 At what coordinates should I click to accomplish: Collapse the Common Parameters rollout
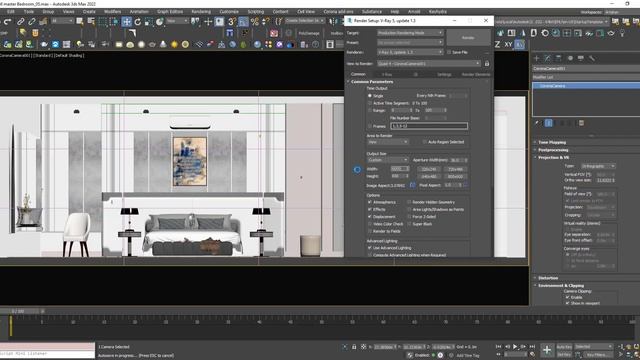click(372, 82)
